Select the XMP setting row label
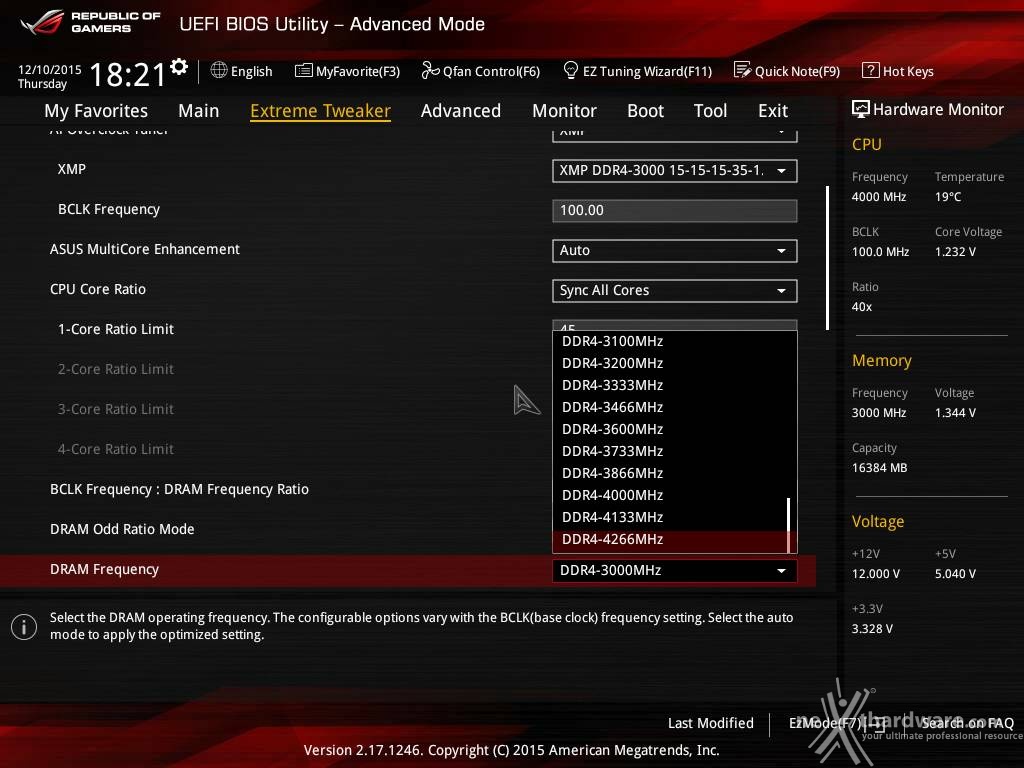Viewport: 1024px width, 768px height. pyautogui.click(x=72, y=169)
